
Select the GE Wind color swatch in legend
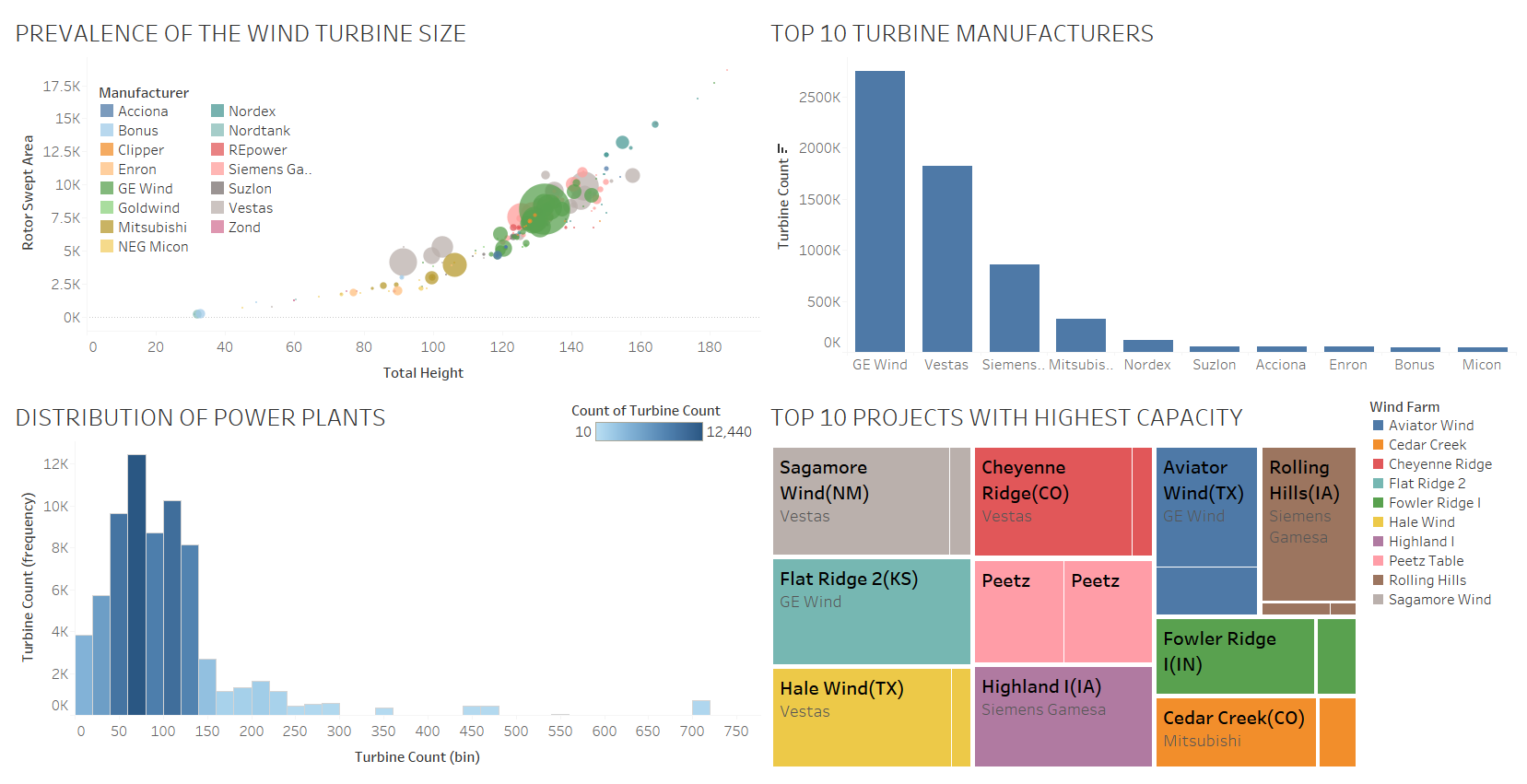click(x=107, y=188)
